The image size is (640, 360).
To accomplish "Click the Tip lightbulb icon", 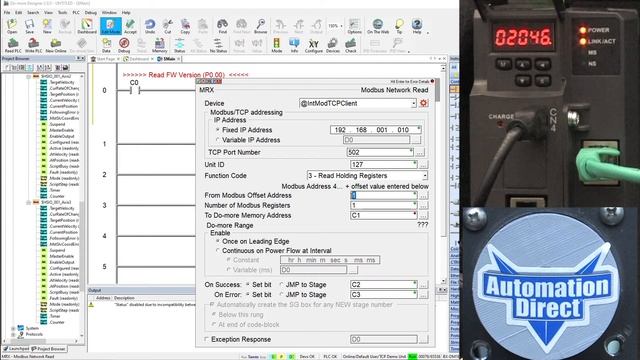I will point(399,26).
